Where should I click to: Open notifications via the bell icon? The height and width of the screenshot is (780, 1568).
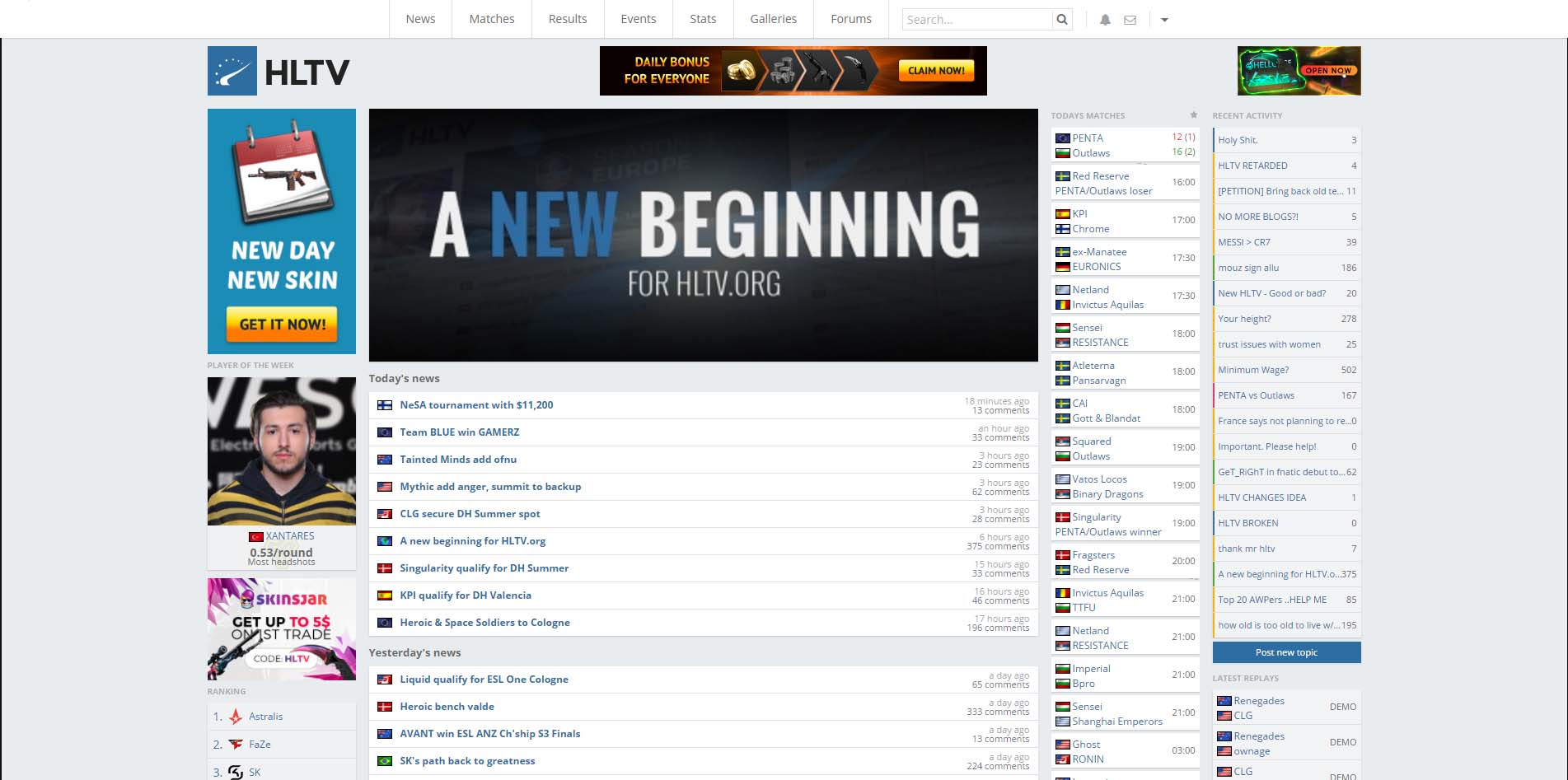[1104, 19]
